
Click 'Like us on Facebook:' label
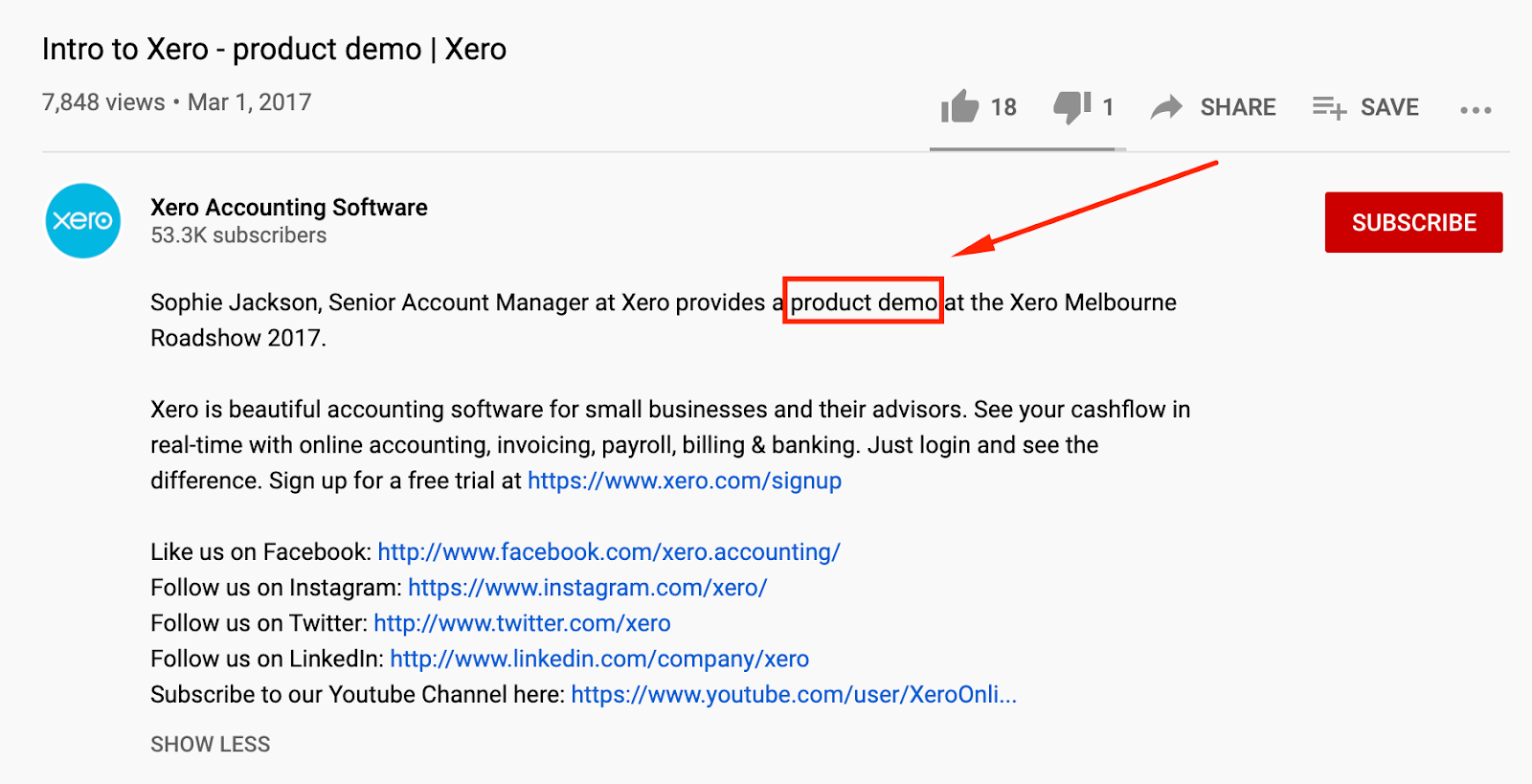tap(260, 552)
